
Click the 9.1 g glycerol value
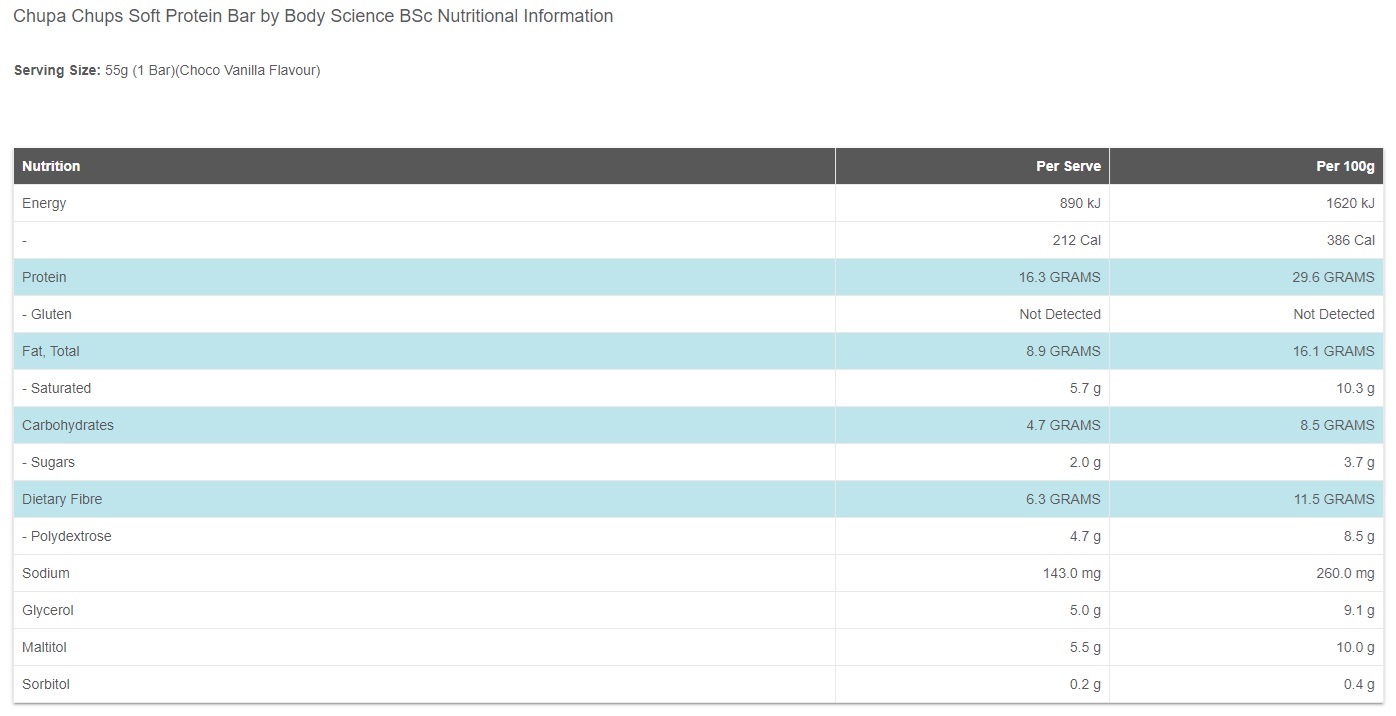point(1359,610)
